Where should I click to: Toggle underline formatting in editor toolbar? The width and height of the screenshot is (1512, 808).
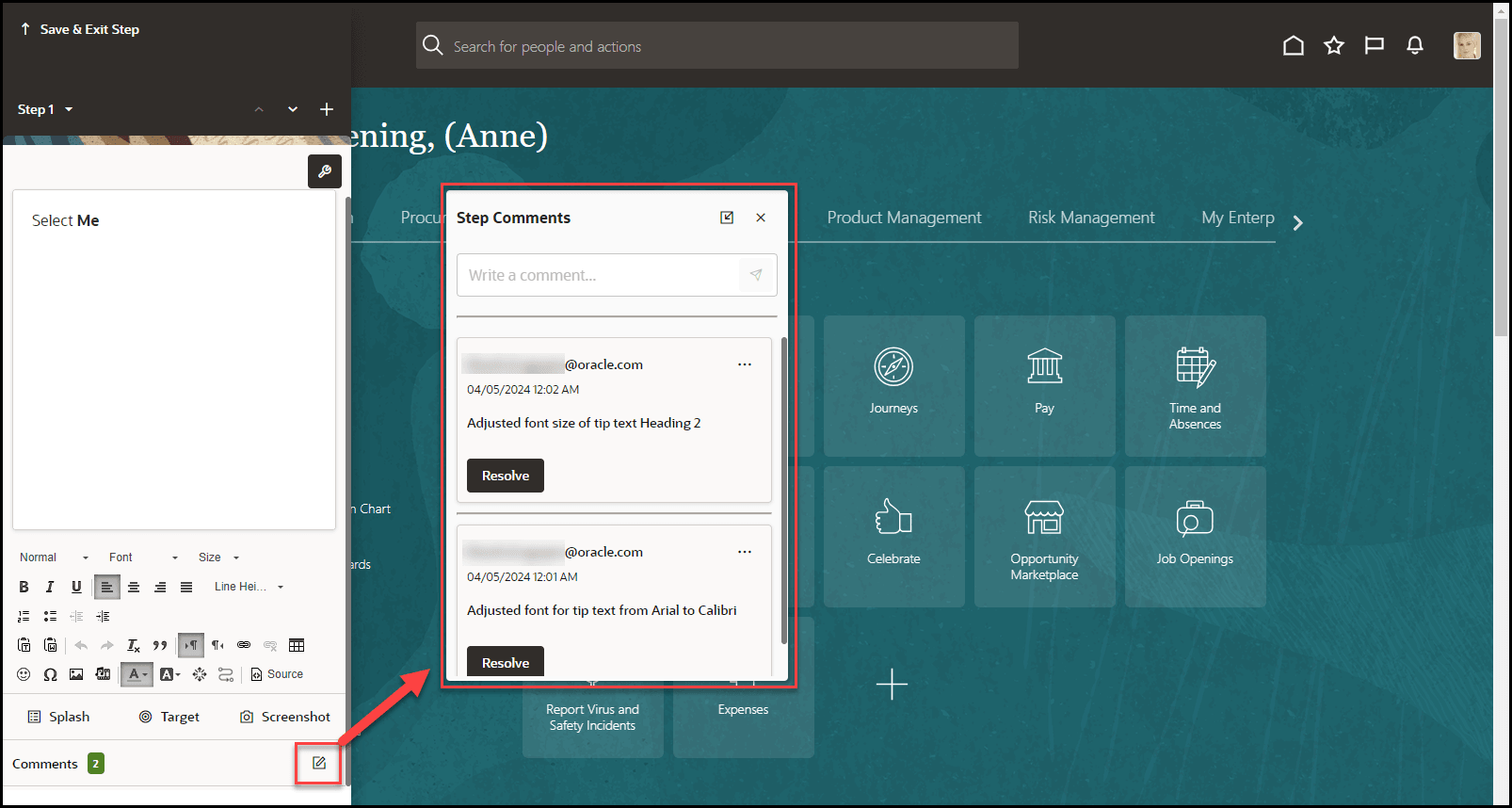tap(76, 587)
